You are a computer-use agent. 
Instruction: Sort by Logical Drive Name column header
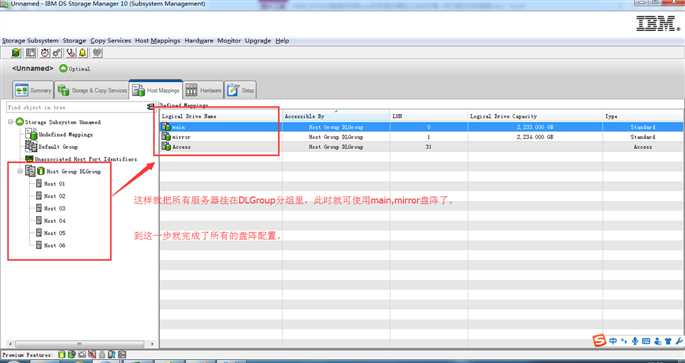pos(221,116)
